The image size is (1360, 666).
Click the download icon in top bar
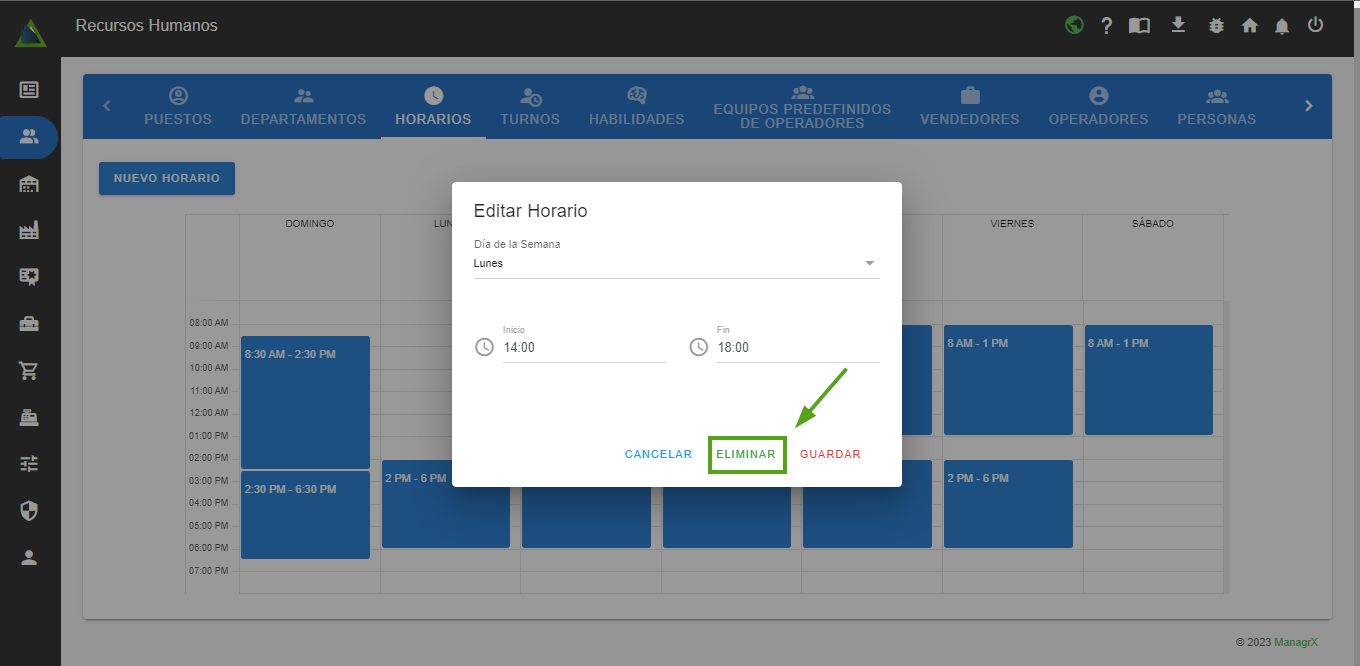tap(1178, 25)
